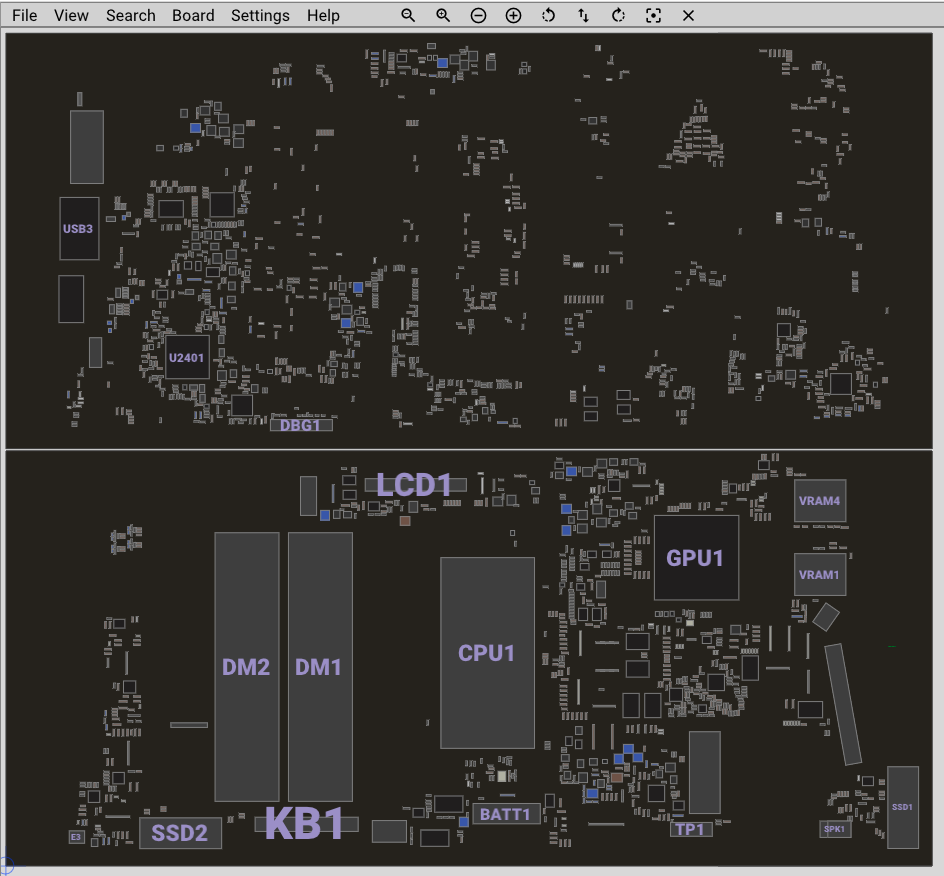This screenshot has height=876, width=944.
Task: Open the Settings menu
Action: 260,16
